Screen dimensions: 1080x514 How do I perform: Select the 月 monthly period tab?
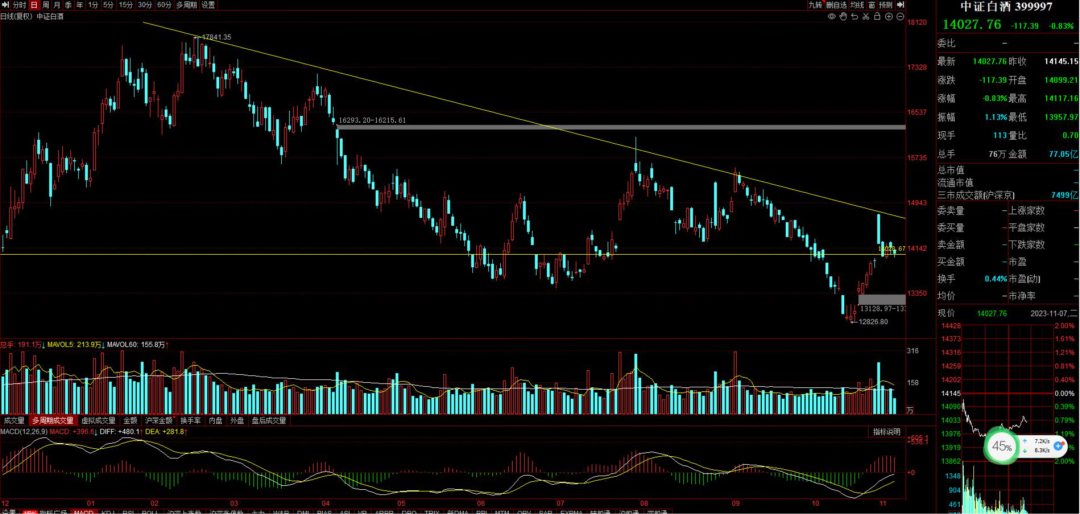click(x=56, y=5)
